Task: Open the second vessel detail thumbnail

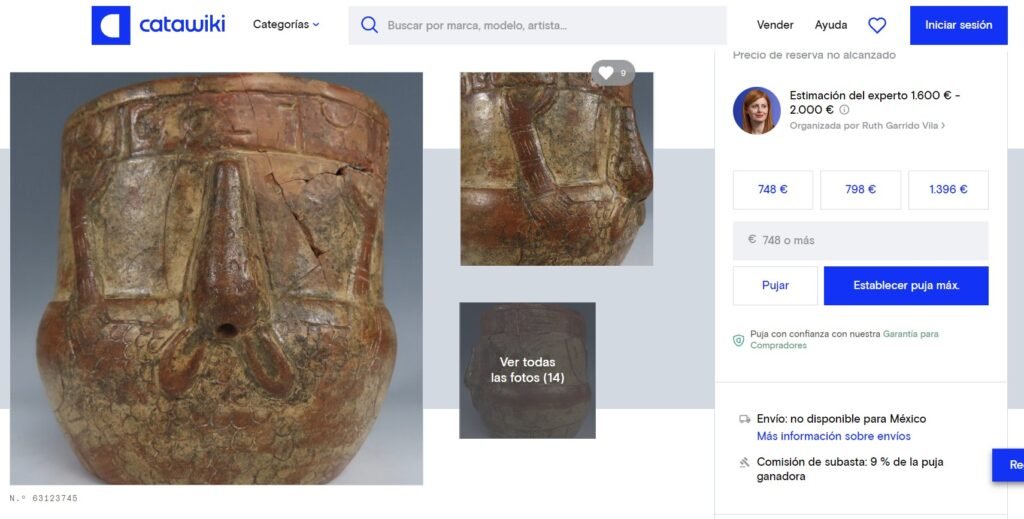Action: click(x=556, y=168)
